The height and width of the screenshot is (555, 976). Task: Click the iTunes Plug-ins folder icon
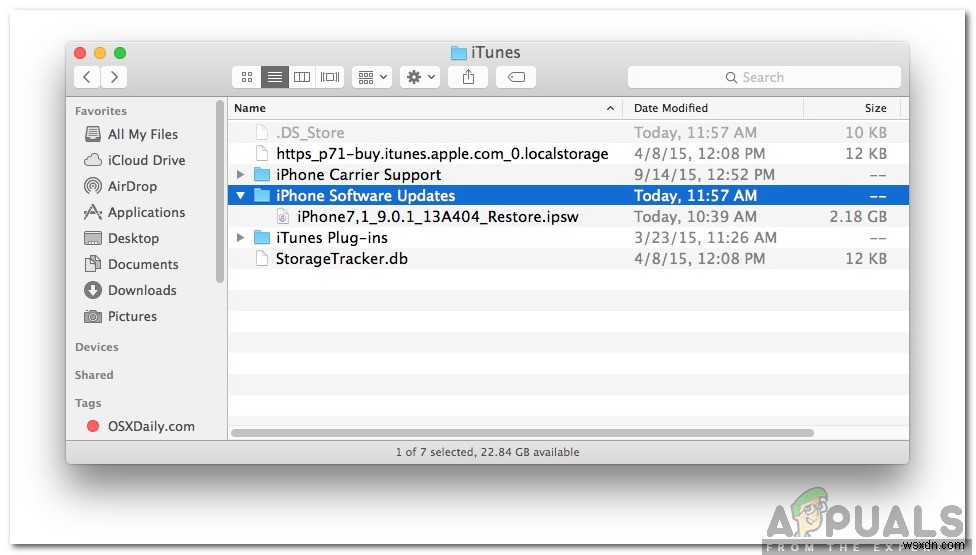[262, 238]
